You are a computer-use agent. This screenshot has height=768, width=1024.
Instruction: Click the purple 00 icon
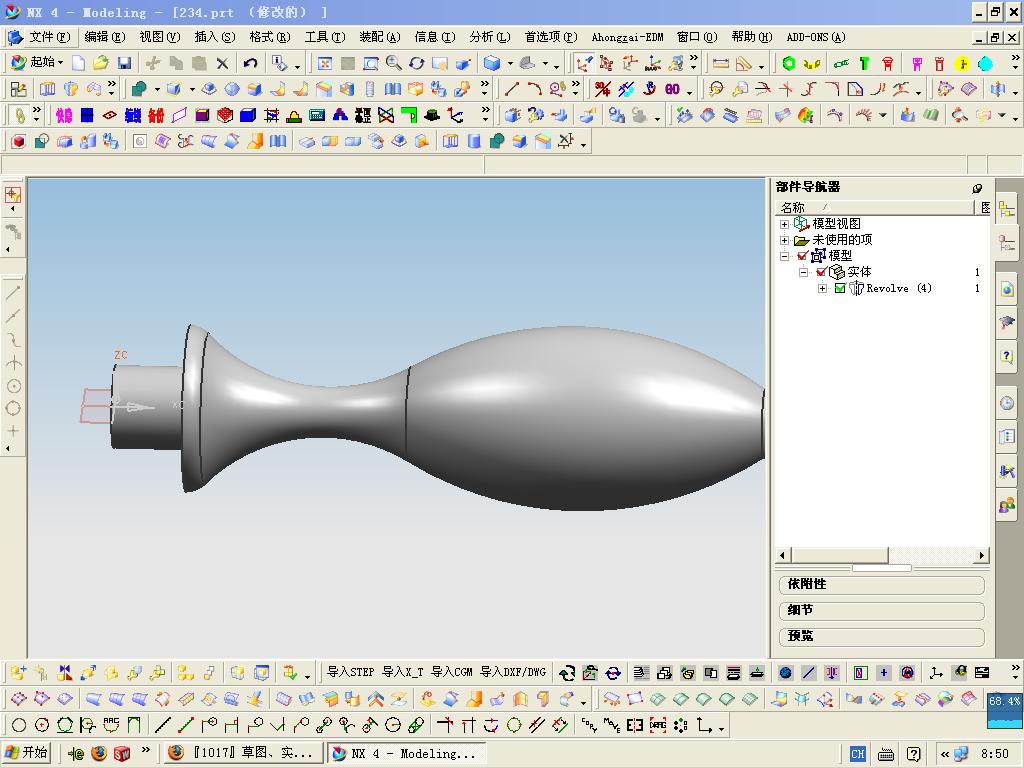(672, 89)
